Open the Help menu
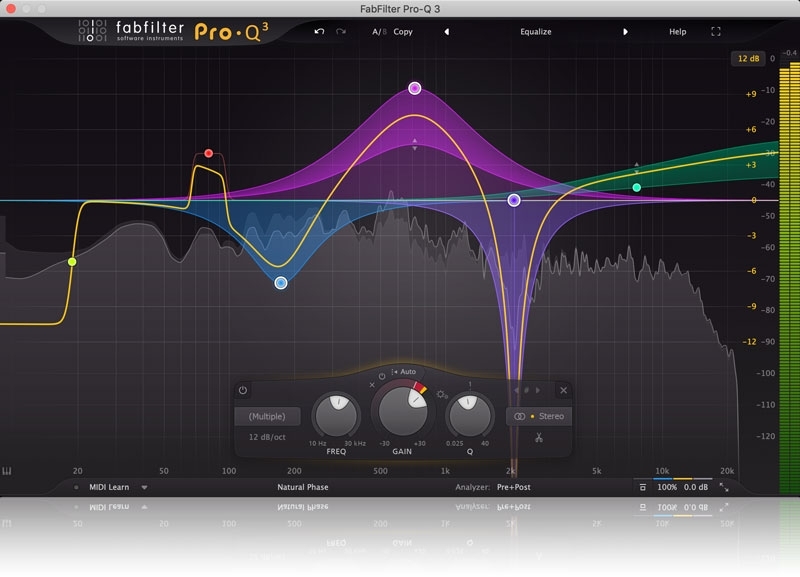The width and height of the screenshot is (800, 577). pos(678,32)
